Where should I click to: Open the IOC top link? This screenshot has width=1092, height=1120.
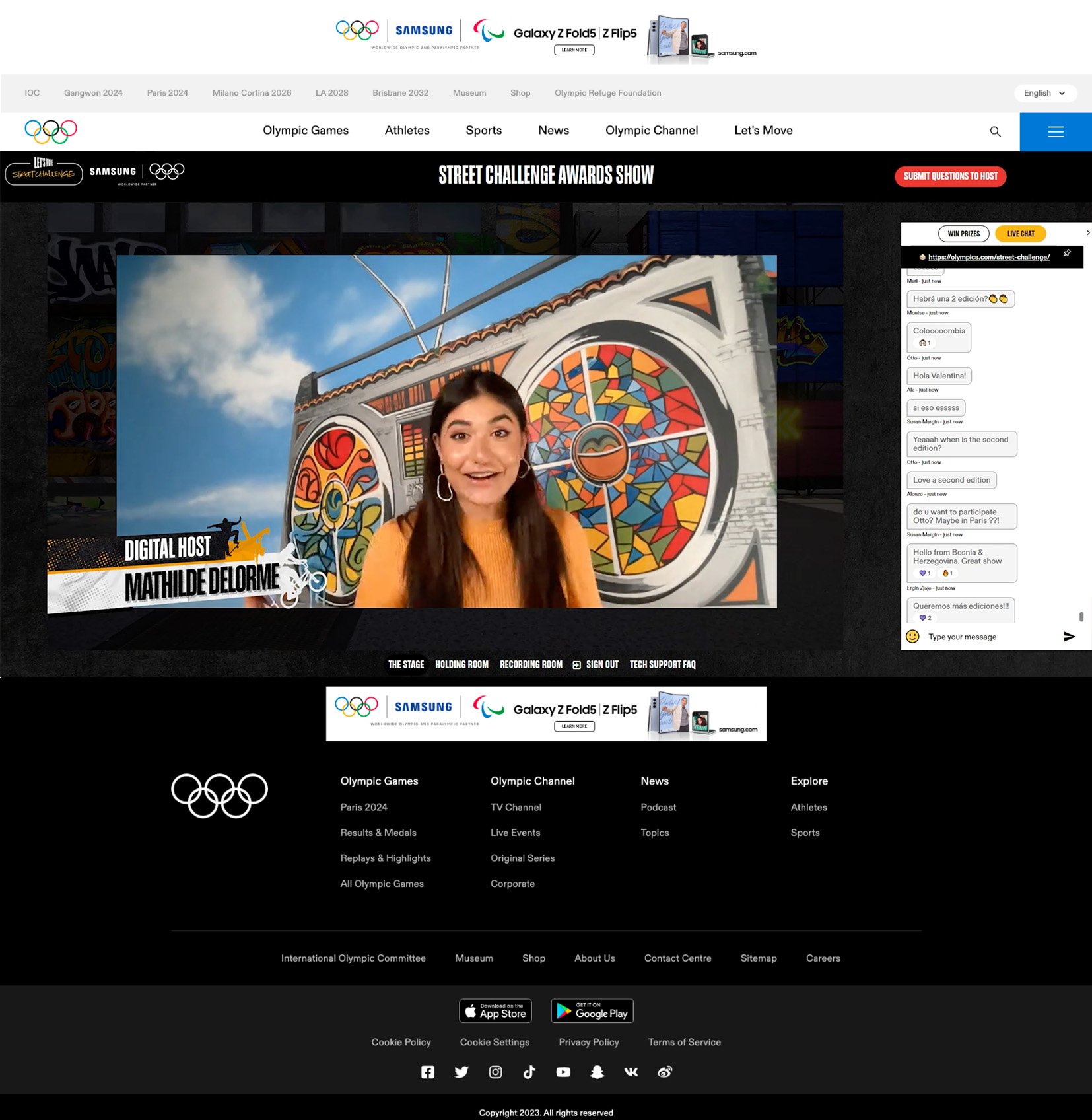tap(32, 93)
